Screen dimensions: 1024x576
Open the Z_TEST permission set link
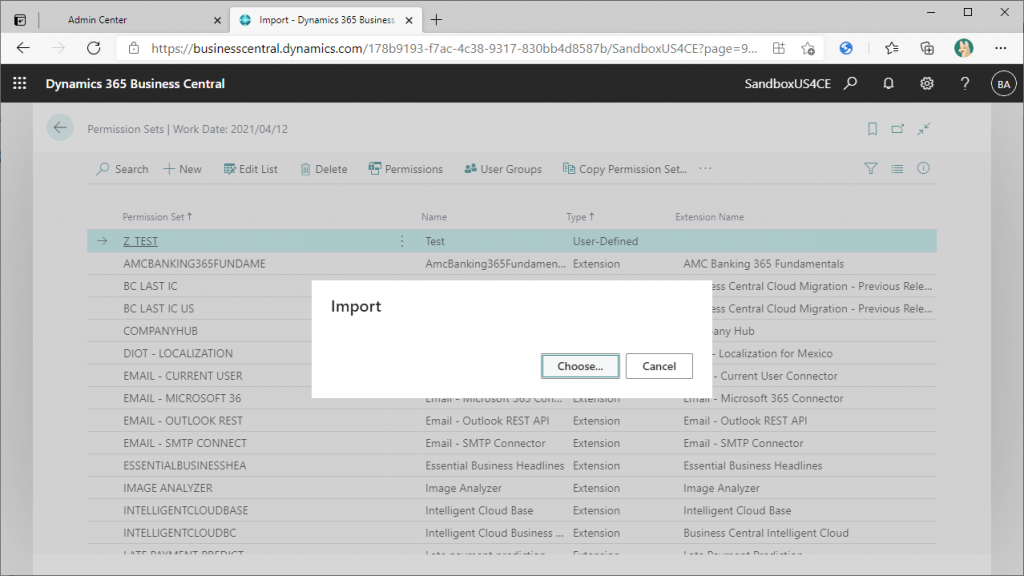tap(140, 241)
